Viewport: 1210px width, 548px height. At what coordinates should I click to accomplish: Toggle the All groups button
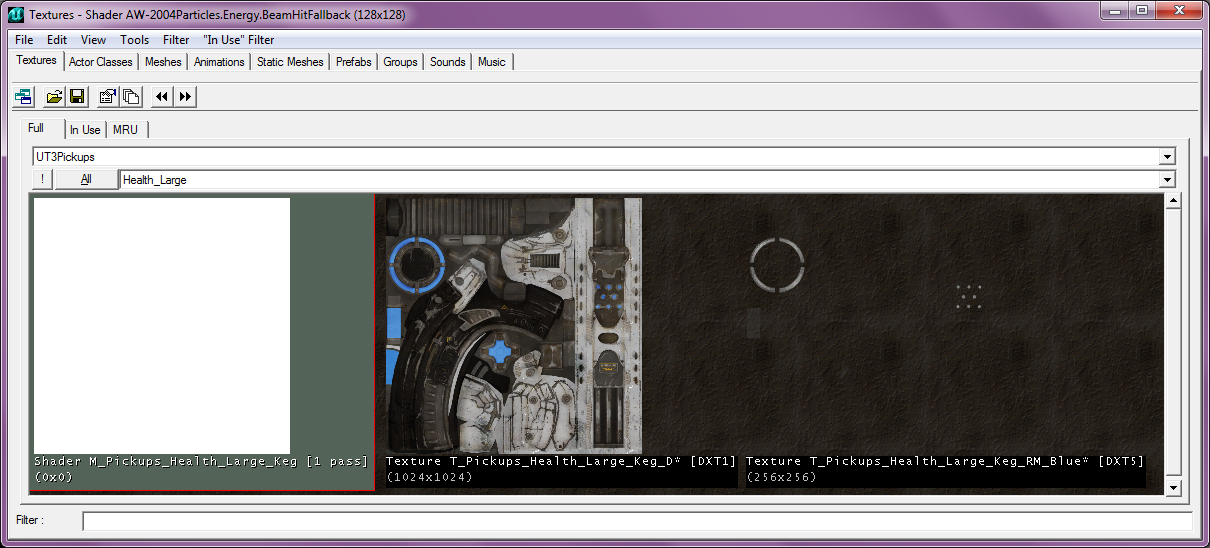click(86, 180)
